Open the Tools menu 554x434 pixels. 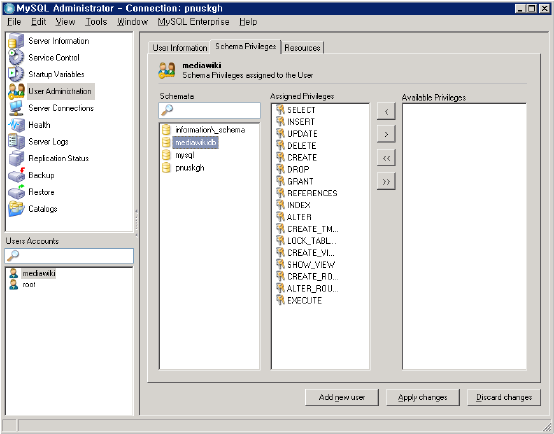pyautogui.click(x=96, y=22)
